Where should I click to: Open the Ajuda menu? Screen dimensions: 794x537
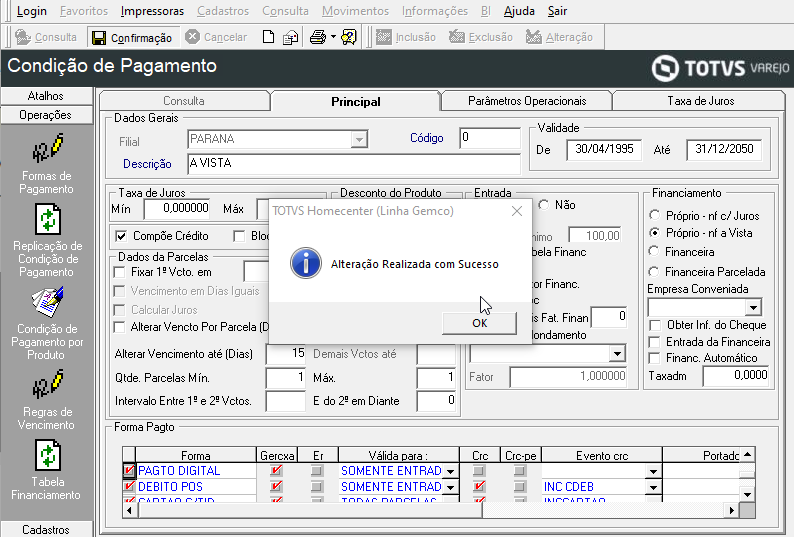pos(519,11)
